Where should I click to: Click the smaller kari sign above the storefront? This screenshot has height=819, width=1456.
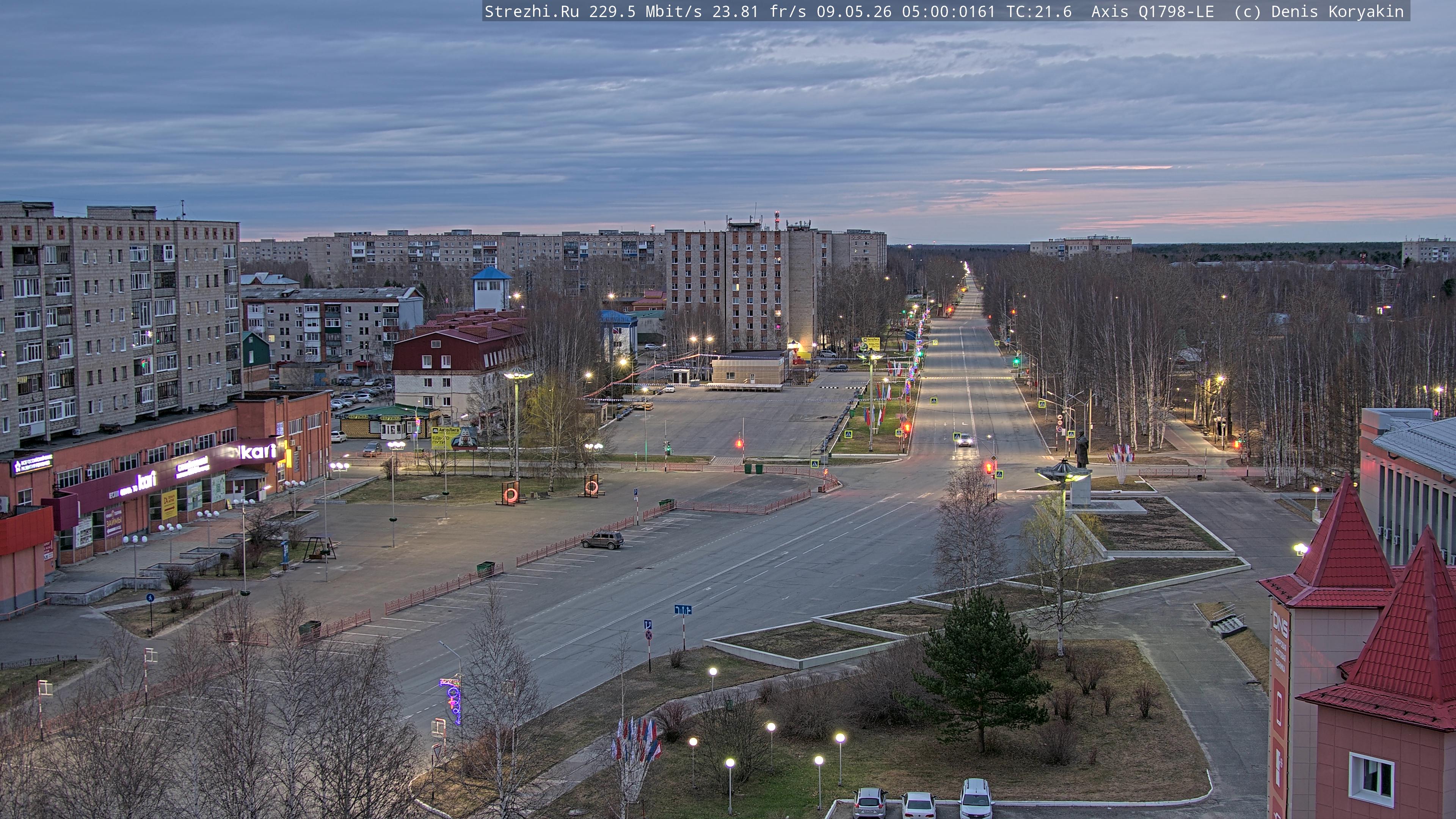click(x=146, y=480)
